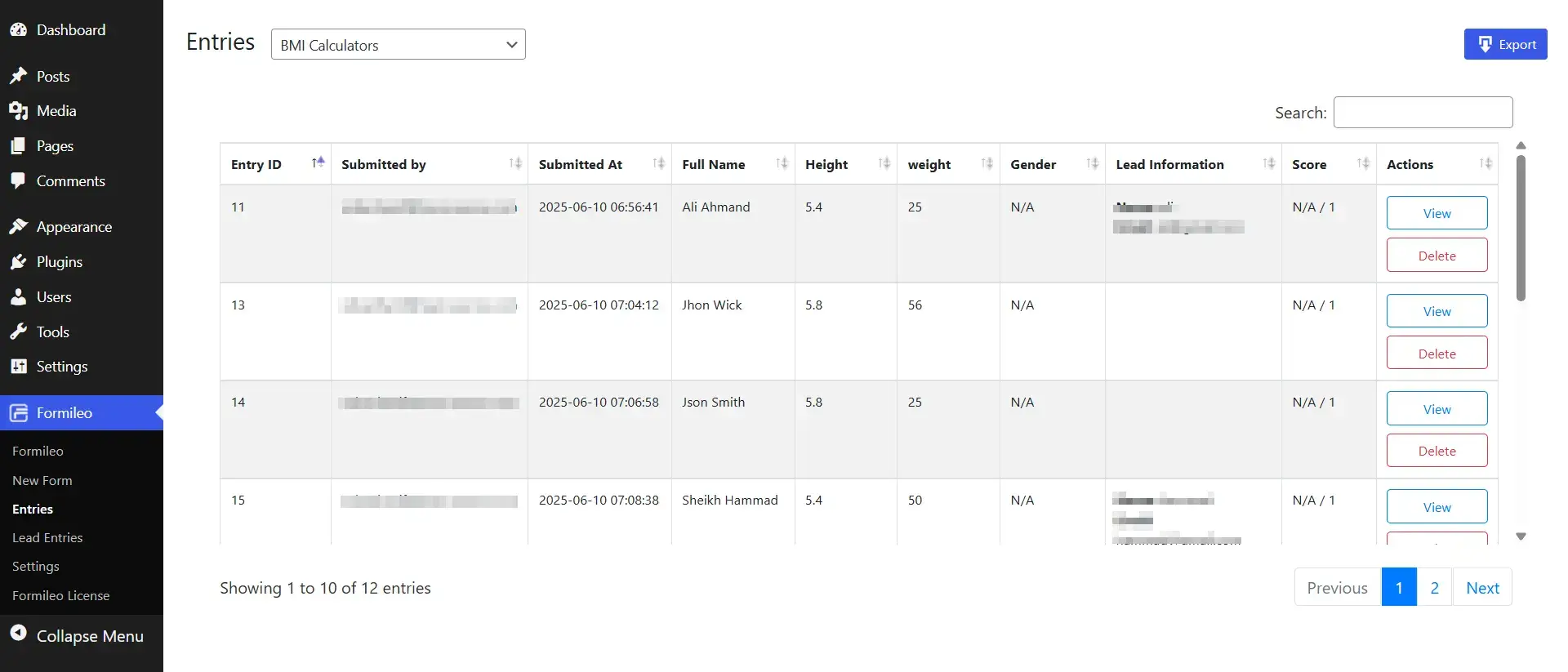
Task: Click the Tools wrench icon
Action: click(18, 332)
